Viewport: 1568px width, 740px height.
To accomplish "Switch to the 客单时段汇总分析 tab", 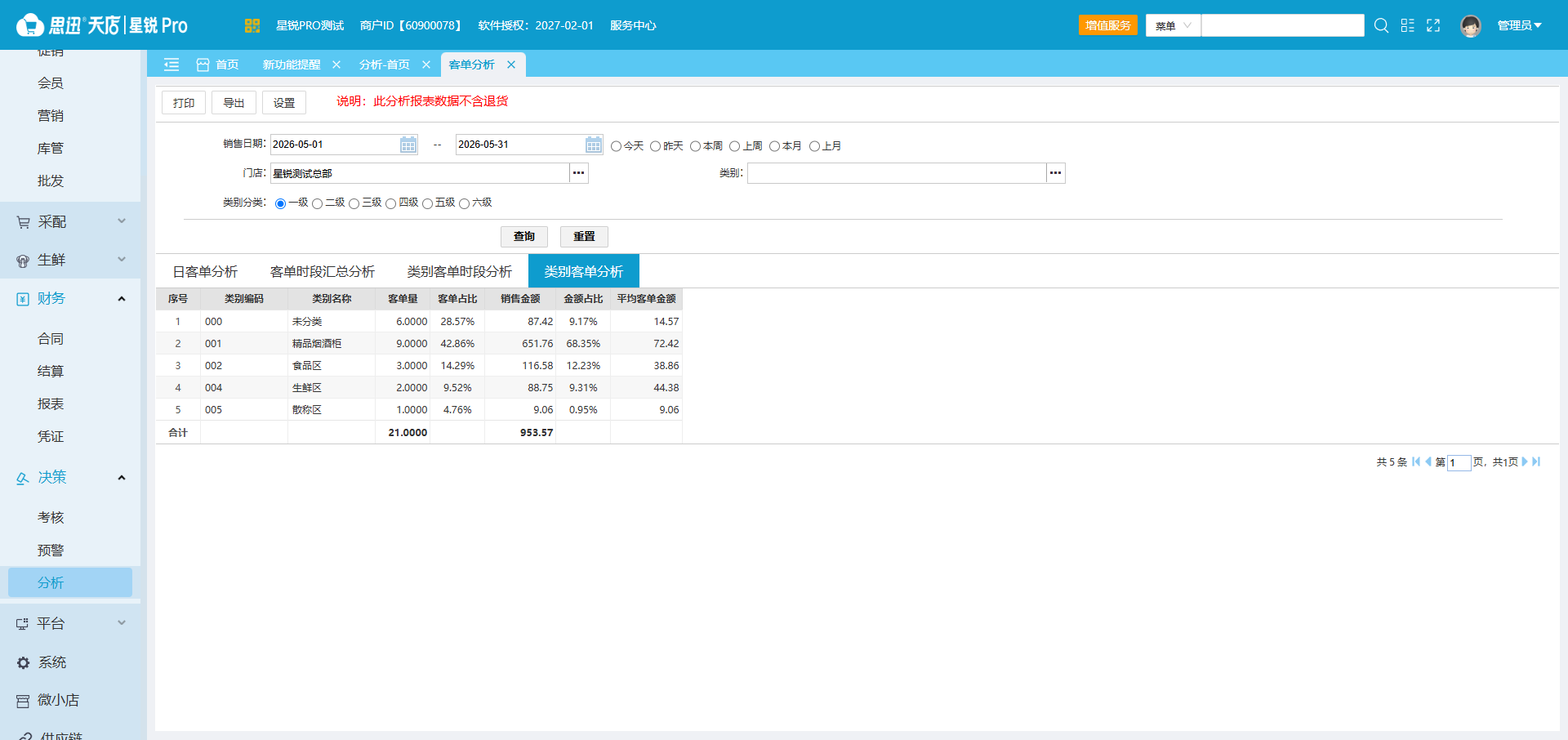I will point(323,271).
